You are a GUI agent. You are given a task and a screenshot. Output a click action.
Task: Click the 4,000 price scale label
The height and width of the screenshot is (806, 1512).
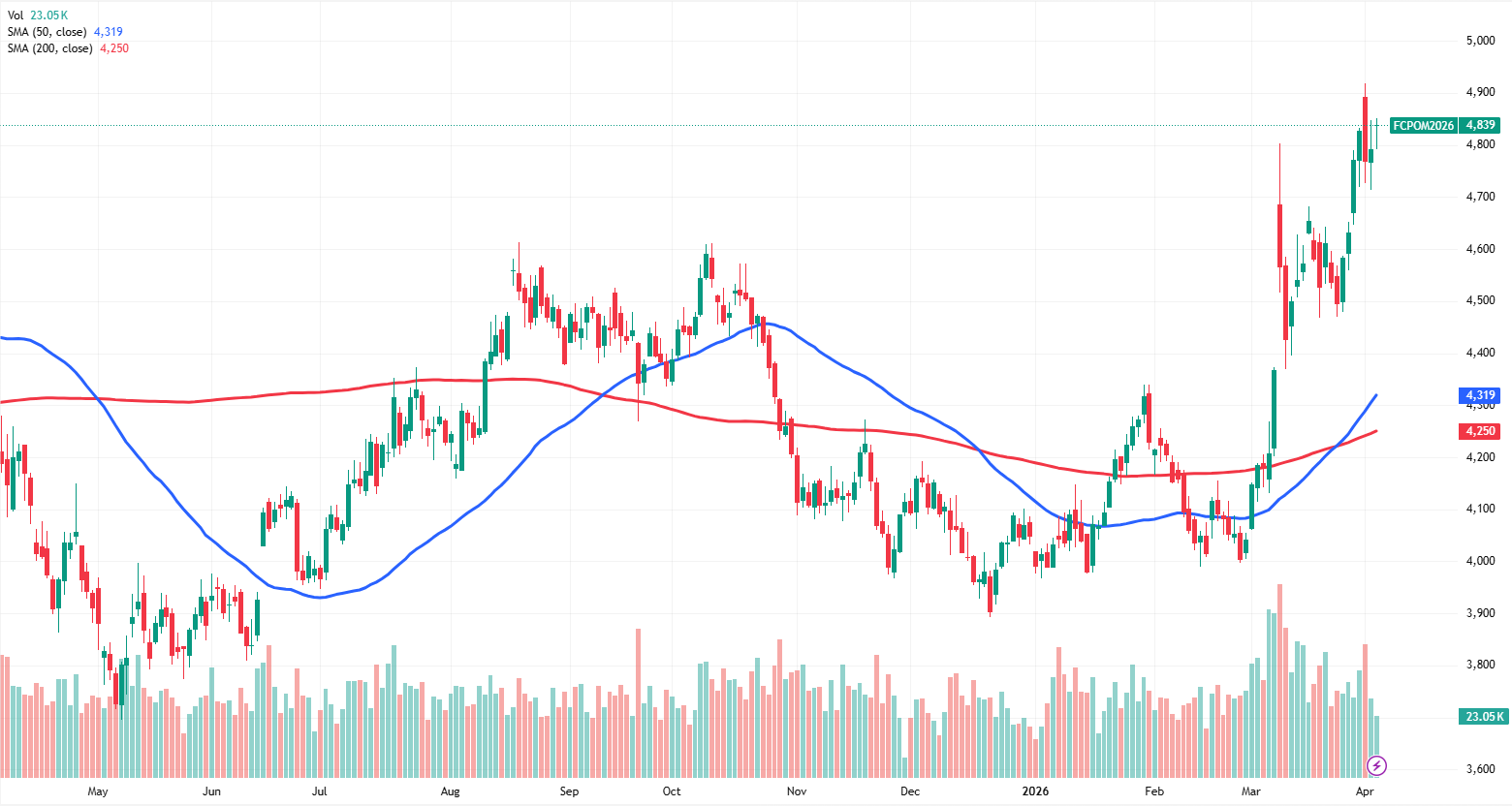(1480, 561)
